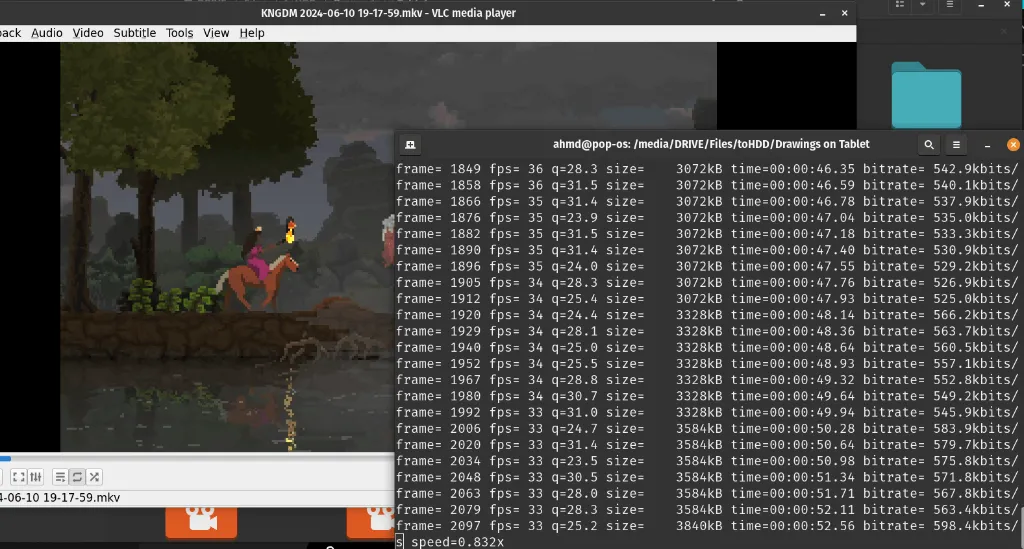This screenshot has height=549, width=1024.
Task: Open the Subtitle menu in VLC
Action: [x=135, y=33]
